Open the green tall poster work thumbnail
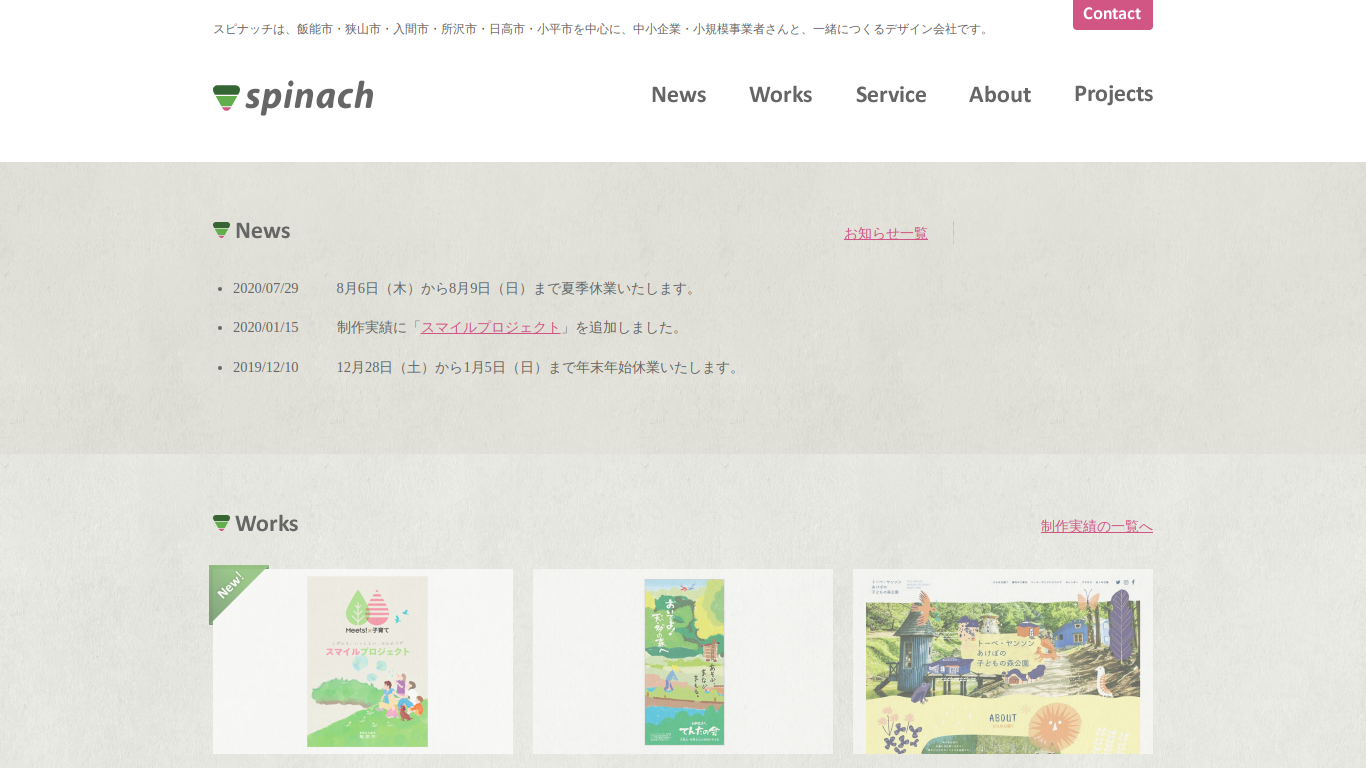The width and height of the screenshot is (1366, 768). (683, 661)
